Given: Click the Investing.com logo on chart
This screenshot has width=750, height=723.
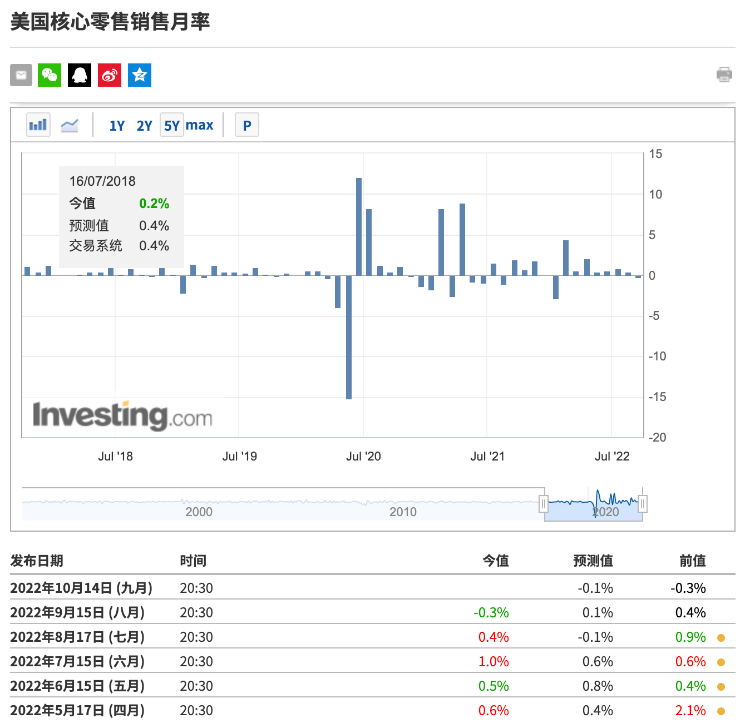Looking at the screenshot, I should coord(122,415).
